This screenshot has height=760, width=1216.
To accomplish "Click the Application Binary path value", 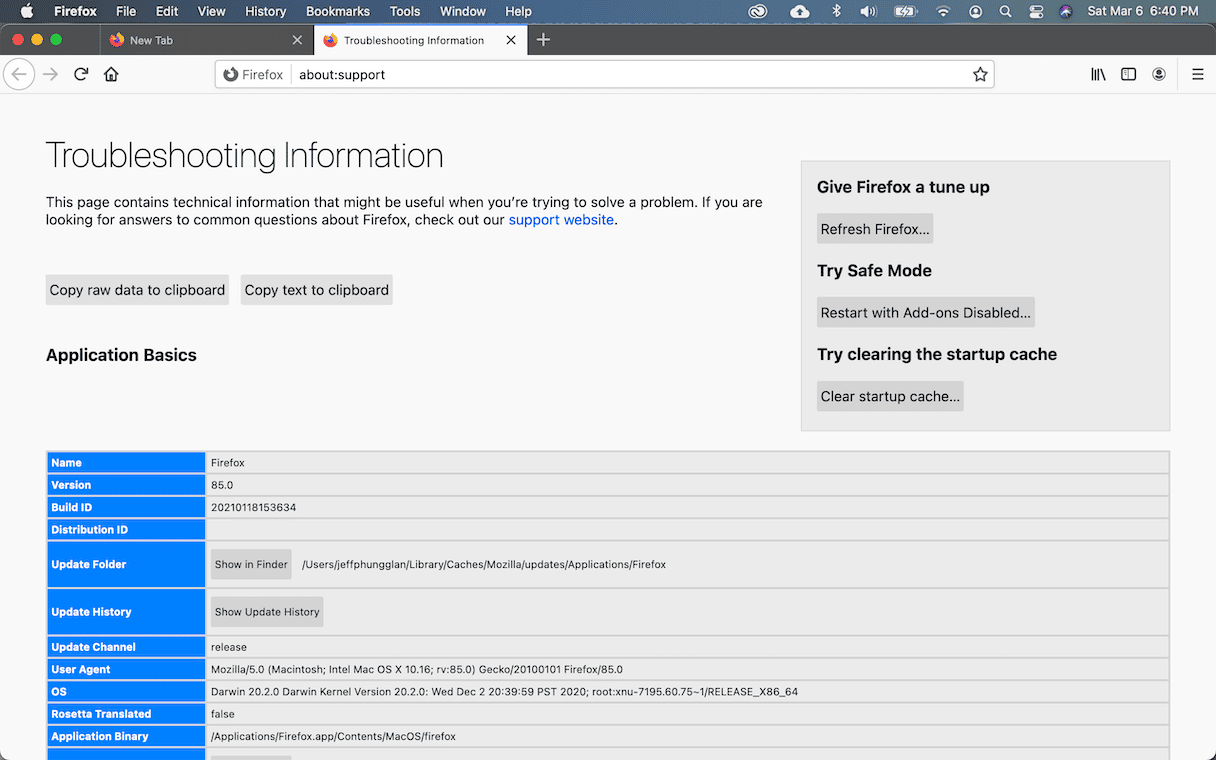I will [x=333, y=736].
